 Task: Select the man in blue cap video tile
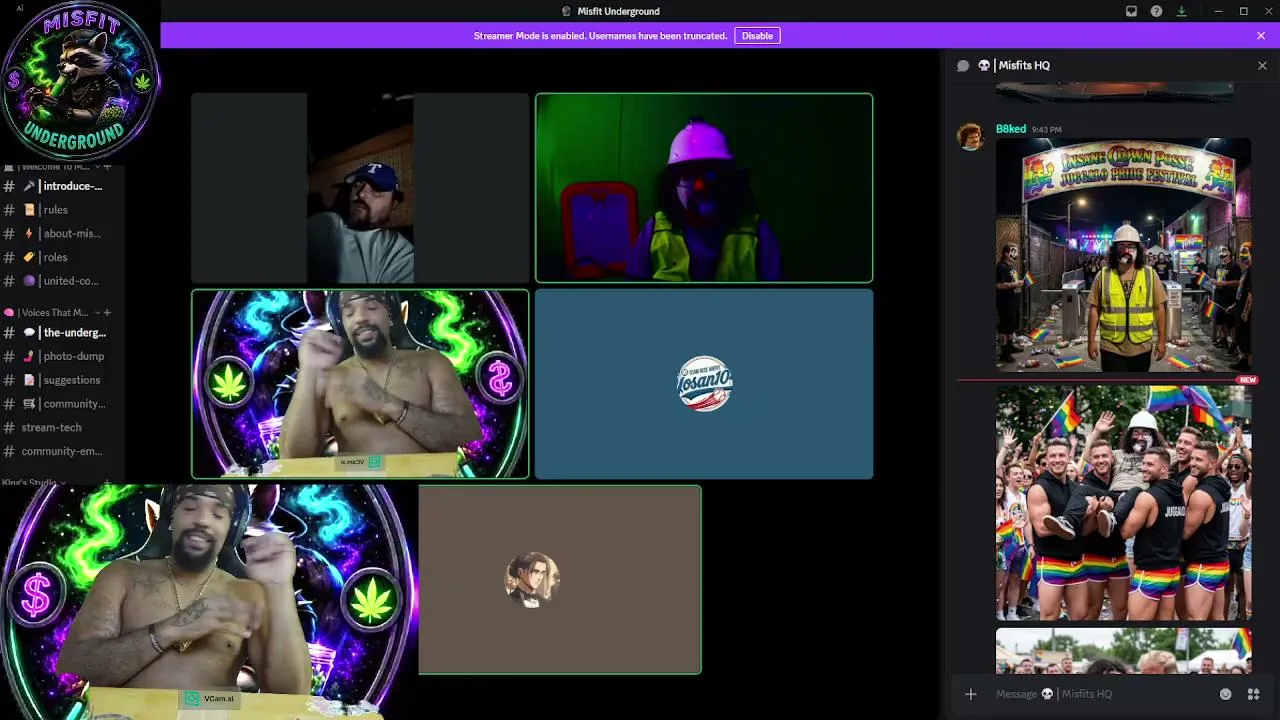click(360, 188)
